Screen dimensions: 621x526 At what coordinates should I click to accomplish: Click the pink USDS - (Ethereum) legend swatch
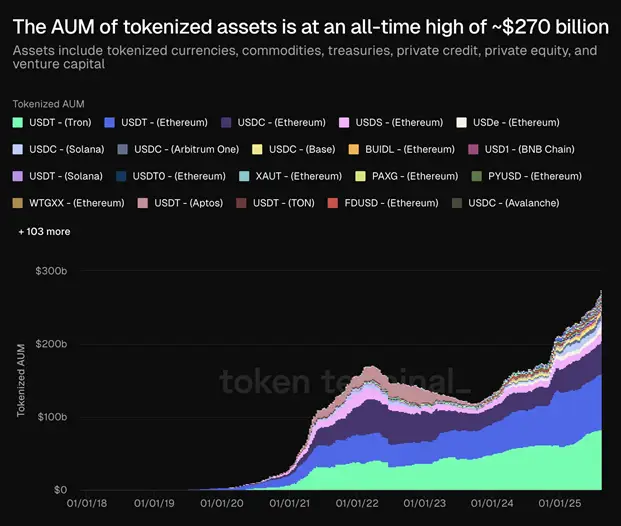[345, 123]
